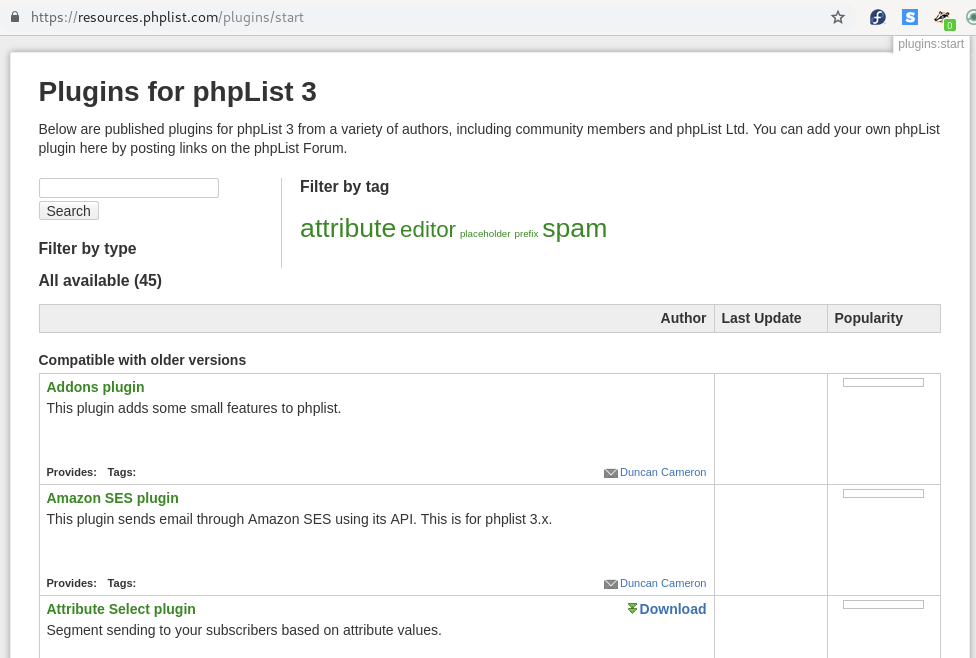The image size is (976, 658).
Task: Select the editor tag filter
Action: [x=427, y=230]
